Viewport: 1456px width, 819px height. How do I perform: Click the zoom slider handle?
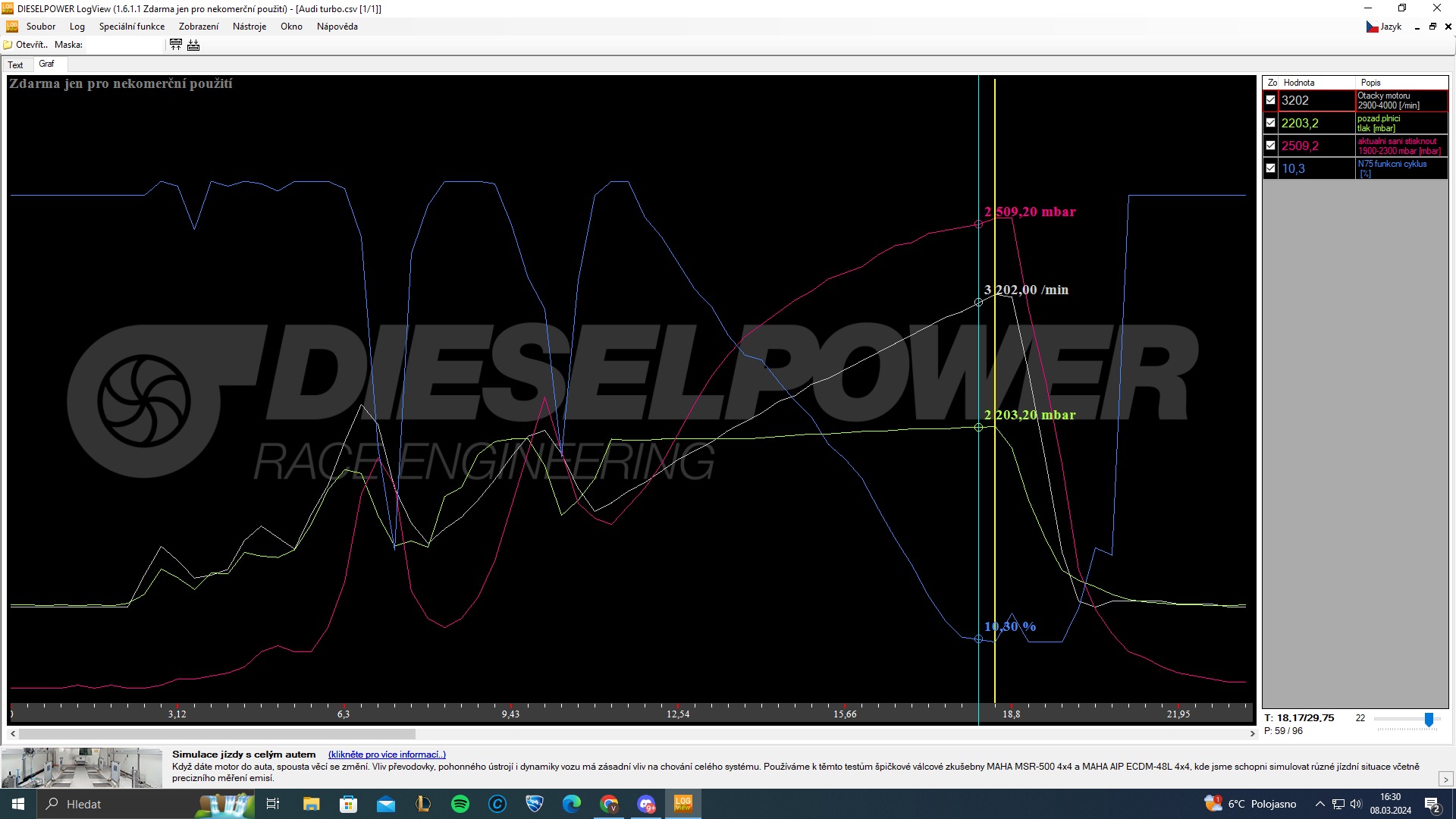click(x=1429, y=719)
